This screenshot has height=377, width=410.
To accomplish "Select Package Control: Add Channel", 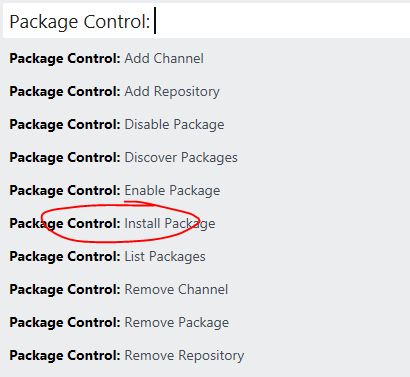I will tap(207, 59).
